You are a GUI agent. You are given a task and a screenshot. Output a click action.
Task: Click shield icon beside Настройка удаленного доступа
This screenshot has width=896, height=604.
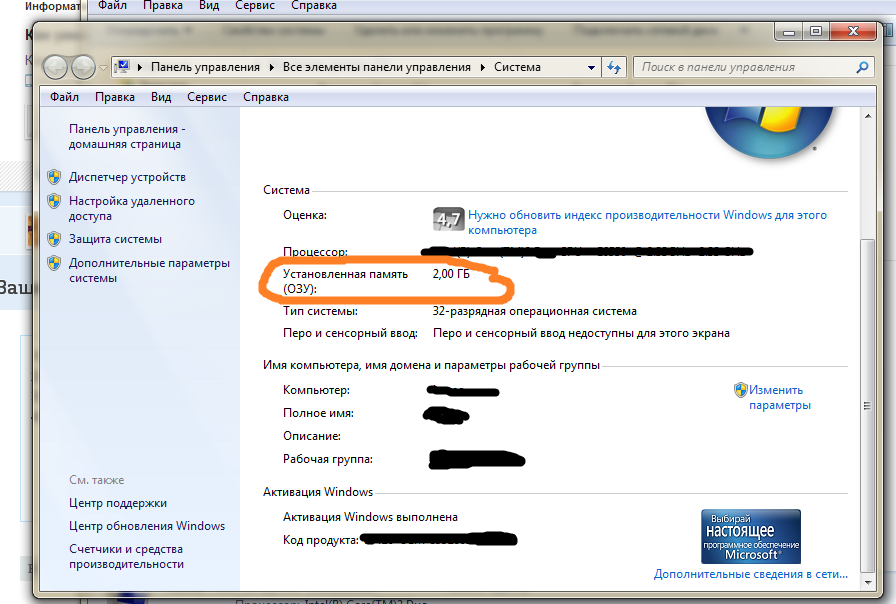54,201
